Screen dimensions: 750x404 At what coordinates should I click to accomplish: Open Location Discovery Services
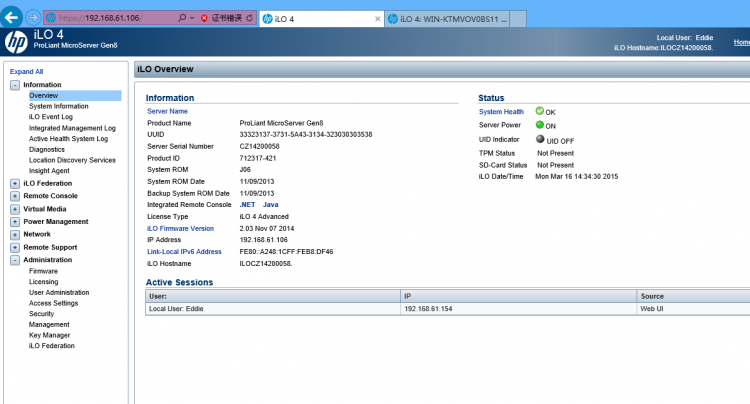(x=72, y=160)
